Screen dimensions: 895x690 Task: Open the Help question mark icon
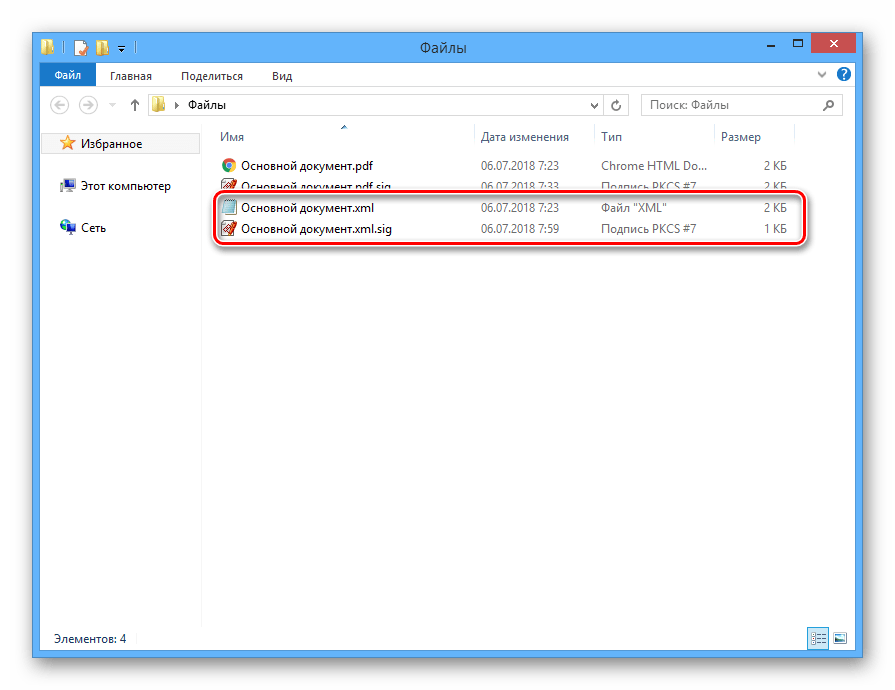click(x=844, y=75)
